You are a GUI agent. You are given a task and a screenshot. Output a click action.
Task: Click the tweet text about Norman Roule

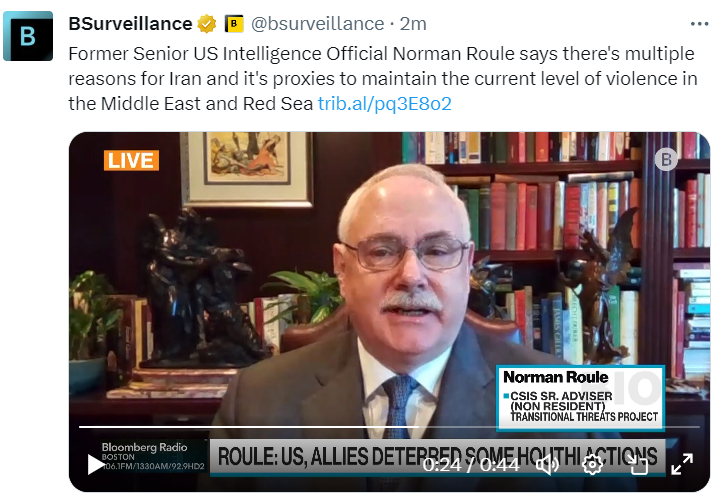(x=383, y=79)
